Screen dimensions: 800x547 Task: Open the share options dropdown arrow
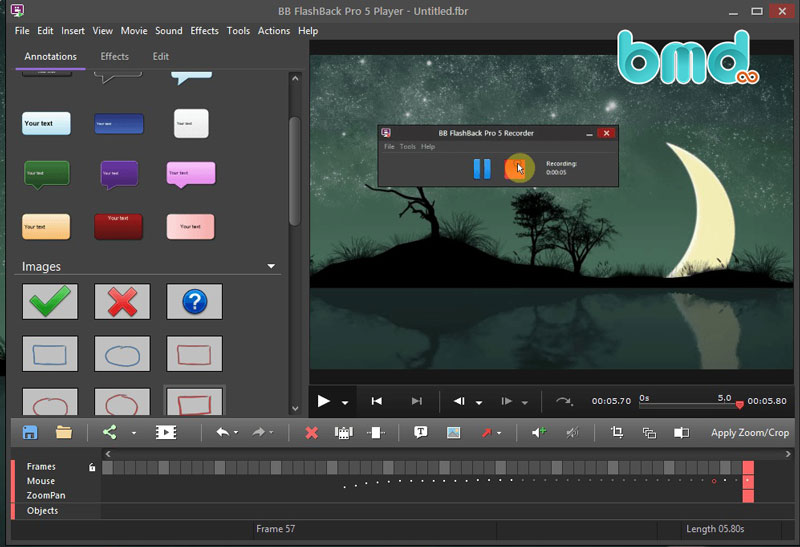coord(134,433)
